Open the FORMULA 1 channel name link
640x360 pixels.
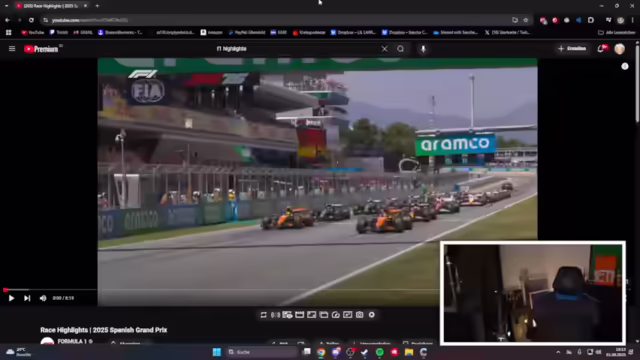click(x=72, y=341)
